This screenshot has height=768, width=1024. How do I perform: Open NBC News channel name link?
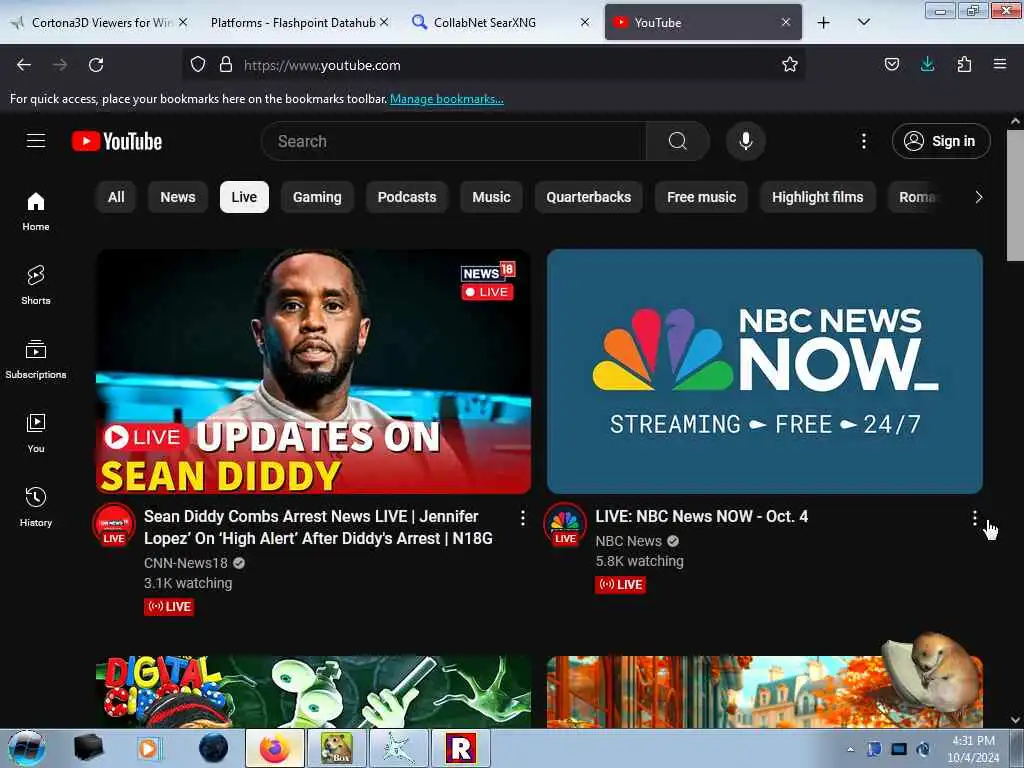click(628, 541)
